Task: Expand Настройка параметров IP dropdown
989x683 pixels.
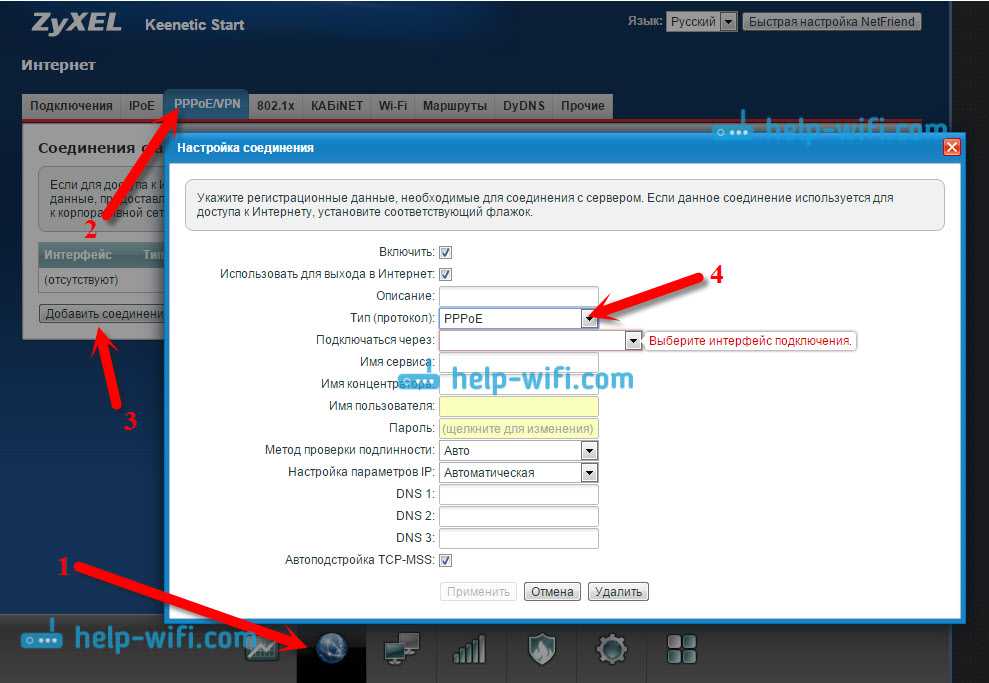Action: pyautogui.click(x=589, y=472)
